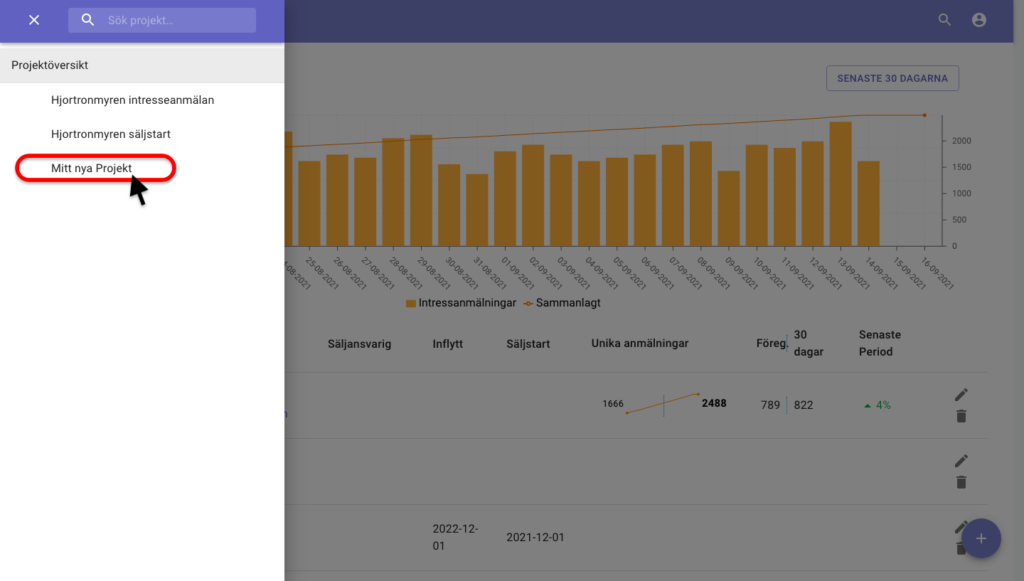
Task: Open Senaste 30 dagarna period selector
Action: tap(892, 78)
